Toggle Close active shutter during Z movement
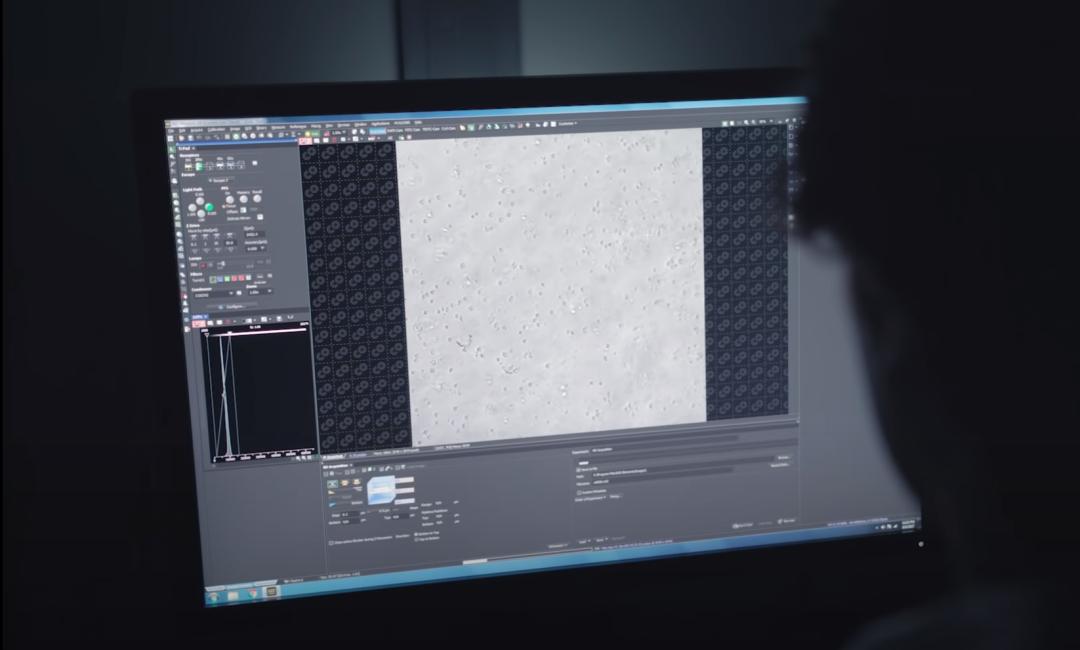Viewport: 1080px width, 650px height. 331,543
